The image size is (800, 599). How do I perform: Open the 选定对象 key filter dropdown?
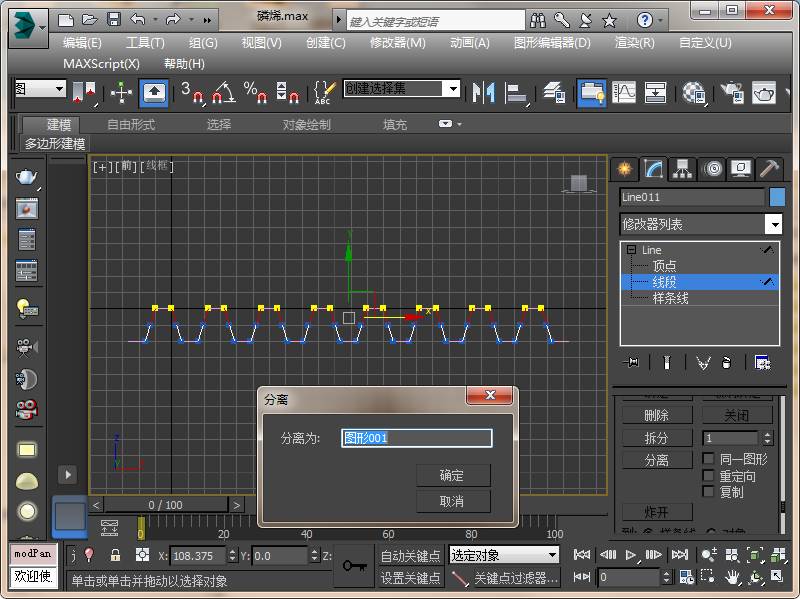[x=552, y=555]
